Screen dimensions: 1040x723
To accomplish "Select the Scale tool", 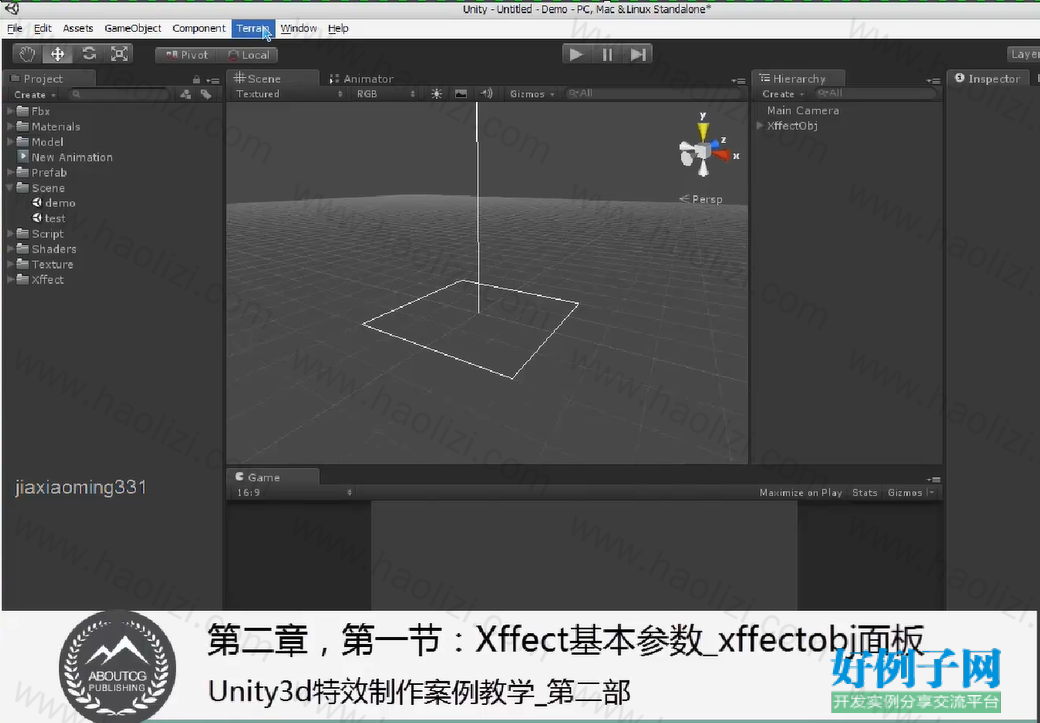I will click(x=119, y=54).
